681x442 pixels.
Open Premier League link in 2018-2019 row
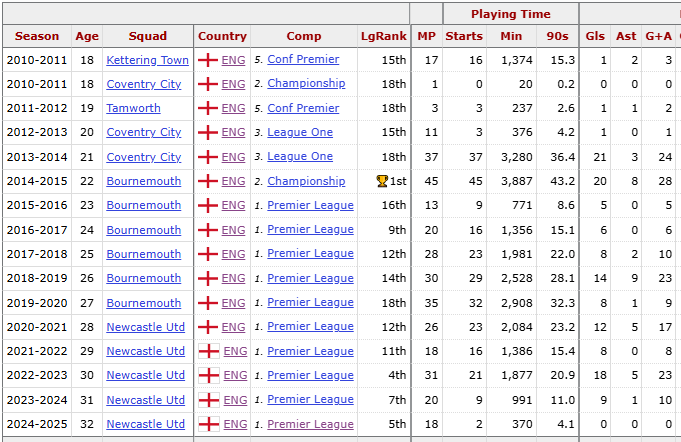311,278
